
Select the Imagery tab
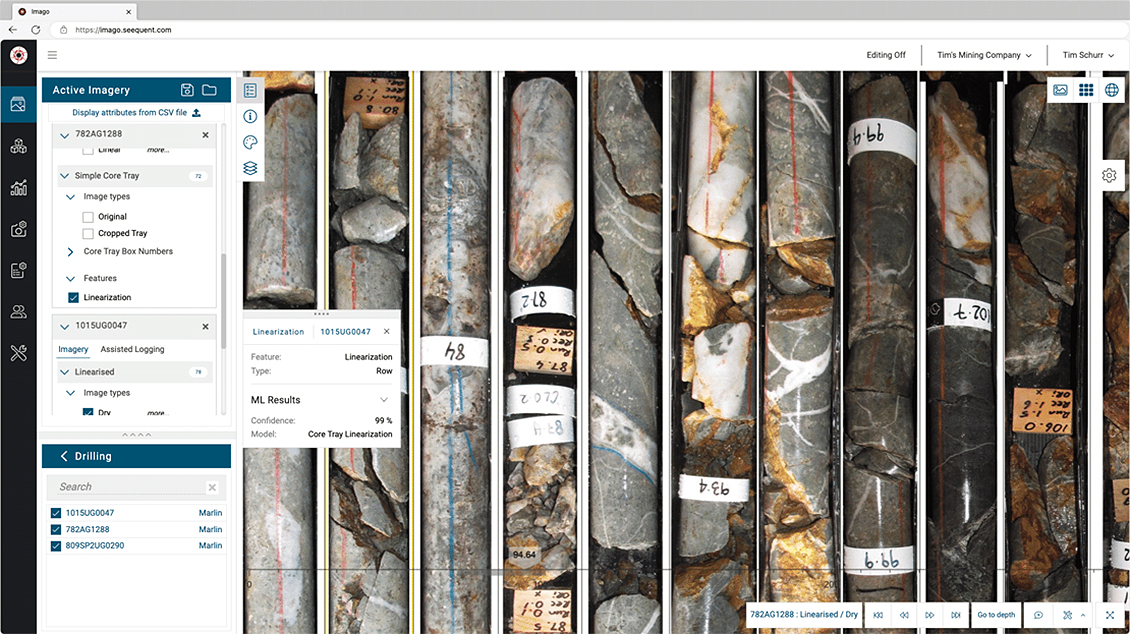click(x=73, y=349)
